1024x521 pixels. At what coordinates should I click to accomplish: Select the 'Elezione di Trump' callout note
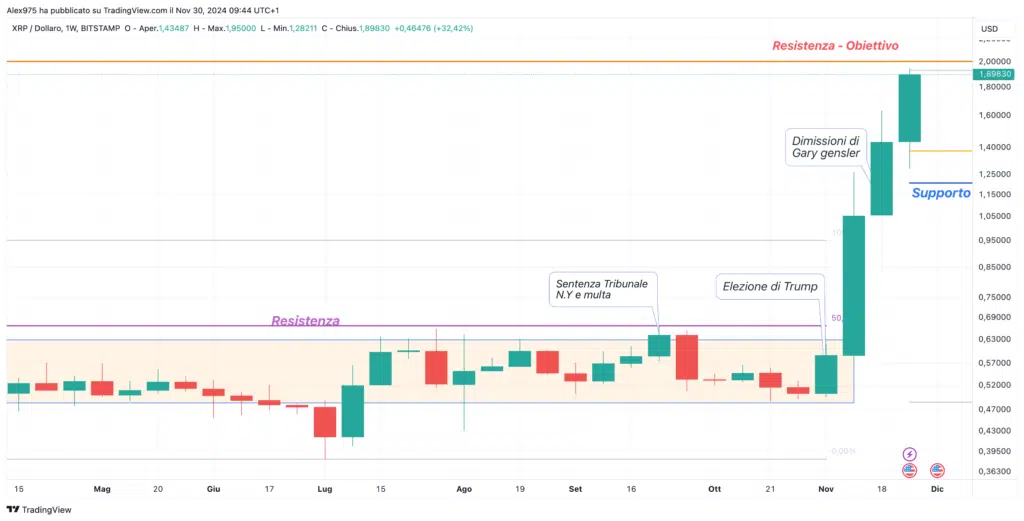pyautogui.click(x=770, y=287)
